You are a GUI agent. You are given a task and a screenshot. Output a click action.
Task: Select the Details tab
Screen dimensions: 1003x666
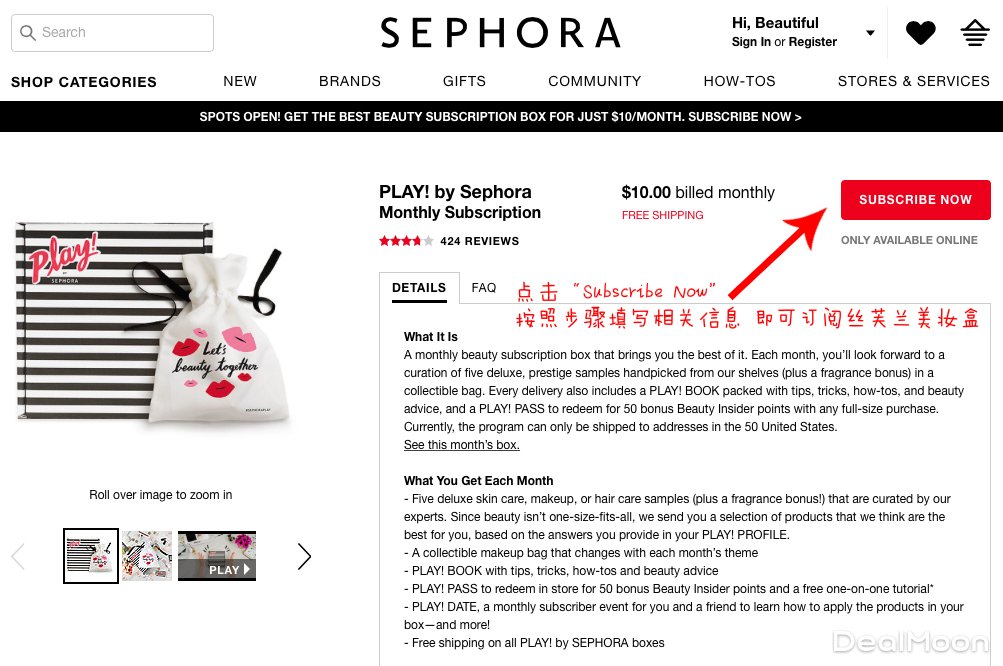click(419, 288)
